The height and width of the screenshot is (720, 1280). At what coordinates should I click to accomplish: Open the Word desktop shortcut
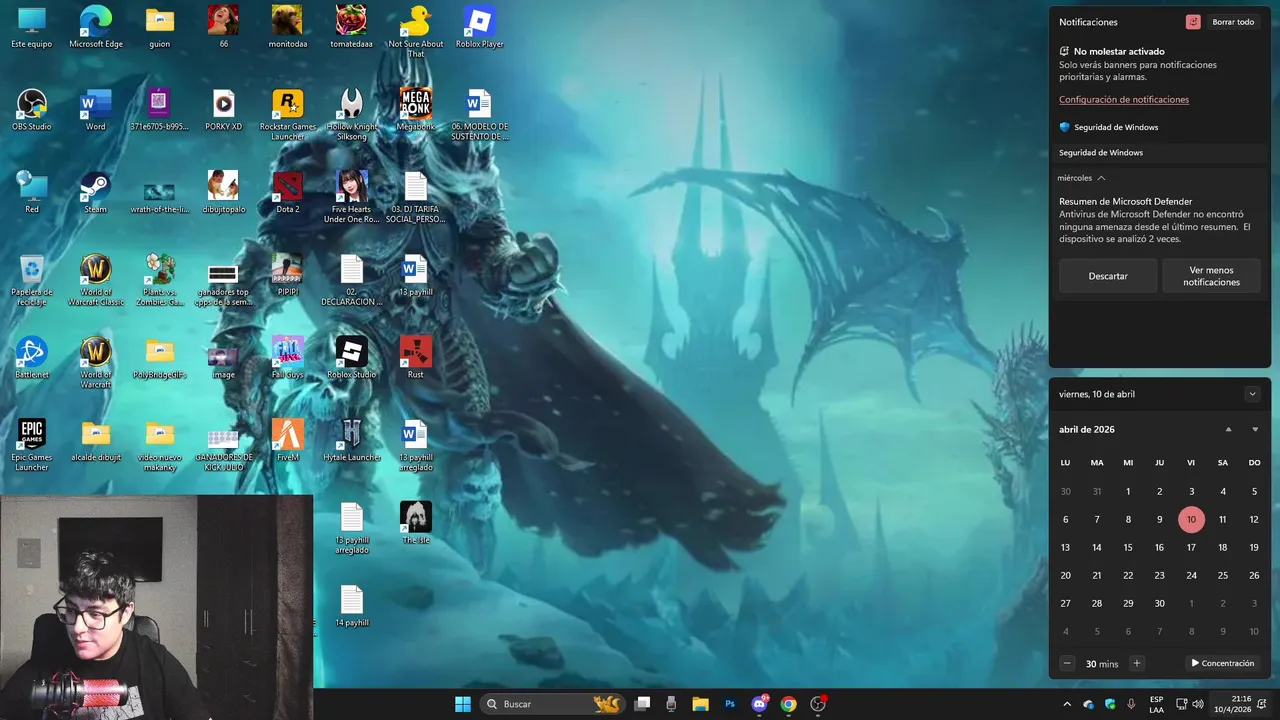point(96,110)
